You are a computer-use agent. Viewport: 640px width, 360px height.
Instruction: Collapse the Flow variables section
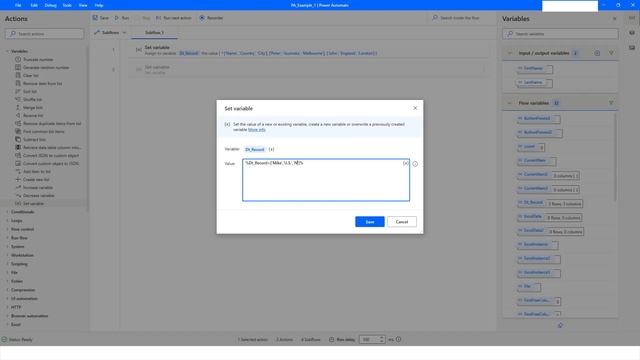click(509, 103)
